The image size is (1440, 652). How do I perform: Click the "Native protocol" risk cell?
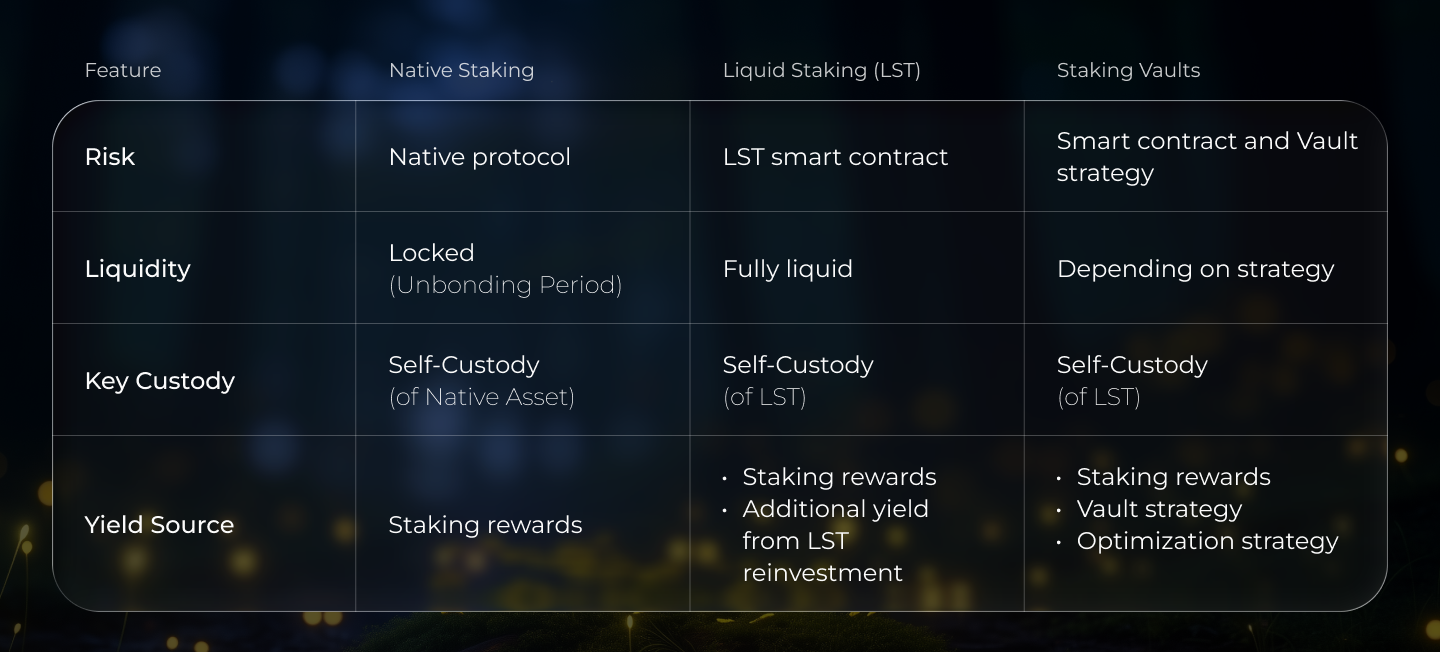point(479,157)
